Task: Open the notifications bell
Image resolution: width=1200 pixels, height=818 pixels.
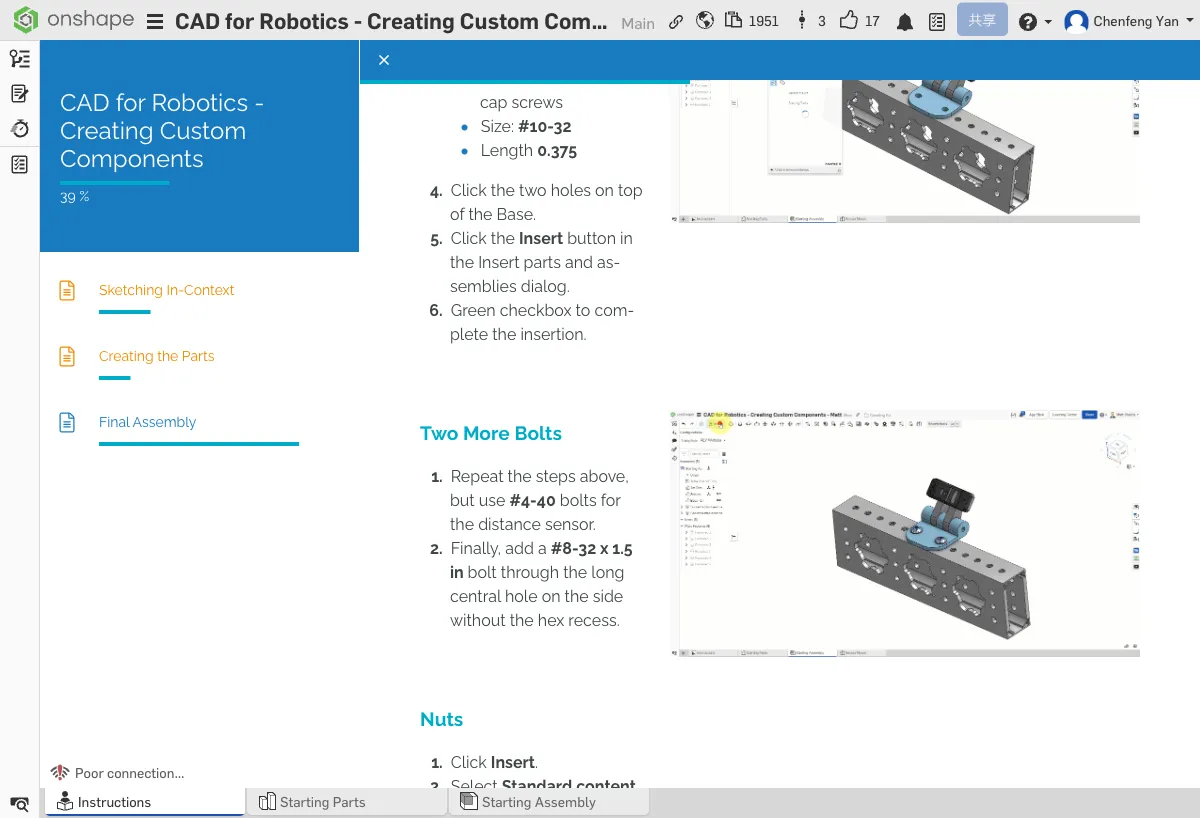Action: 904,22
